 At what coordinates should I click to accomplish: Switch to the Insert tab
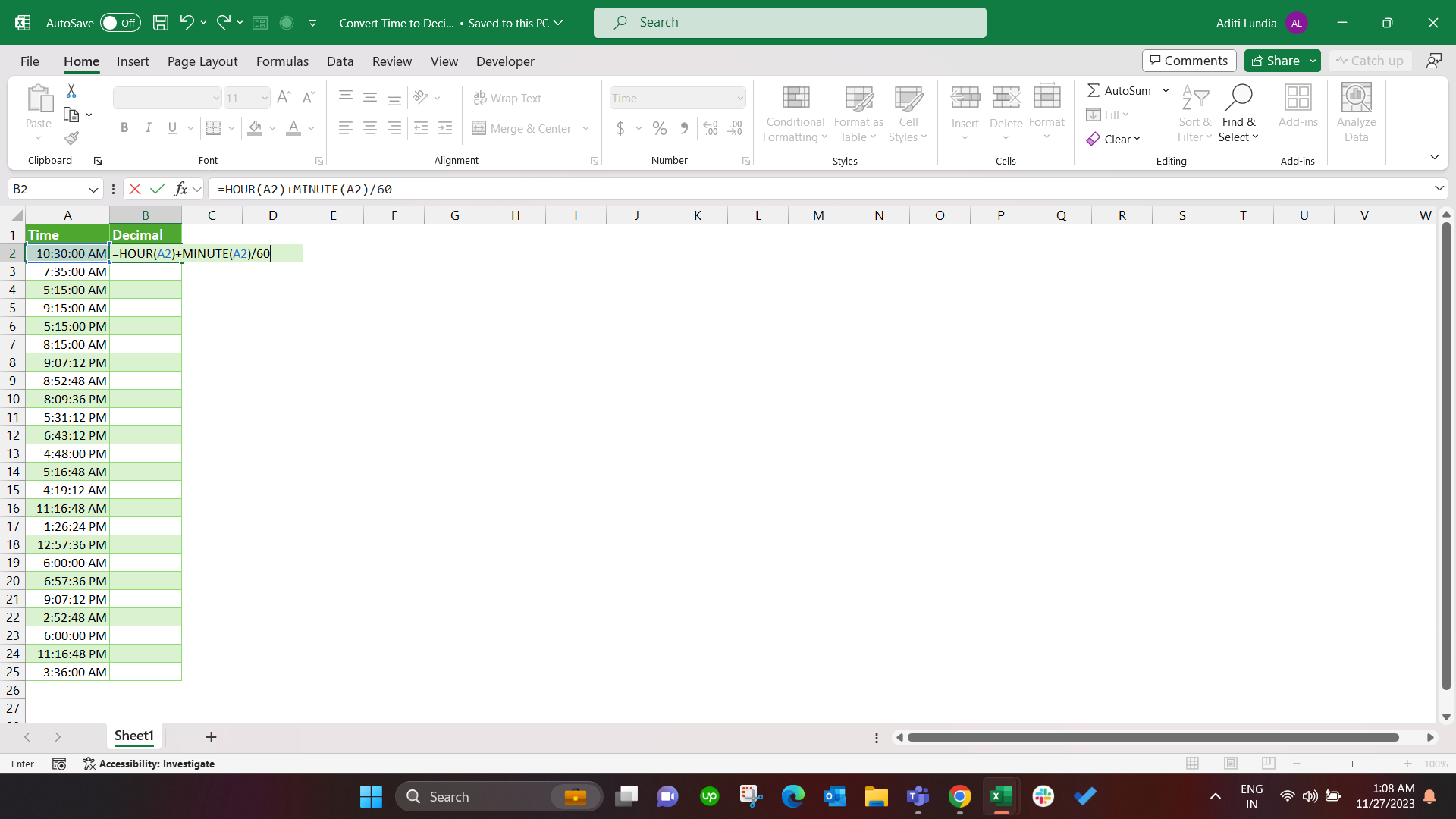pyautogui.click(x=133, y=61)
